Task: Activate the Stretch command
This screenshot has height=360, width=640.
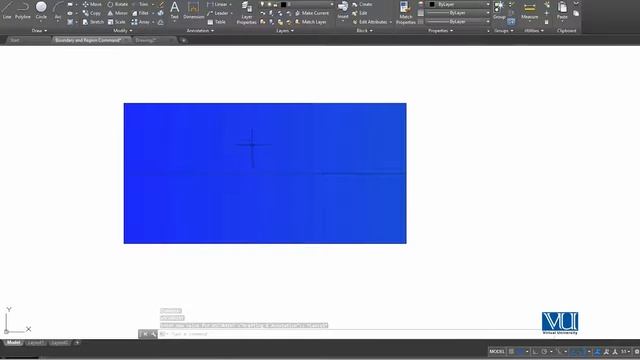Action: pos(93,22)
